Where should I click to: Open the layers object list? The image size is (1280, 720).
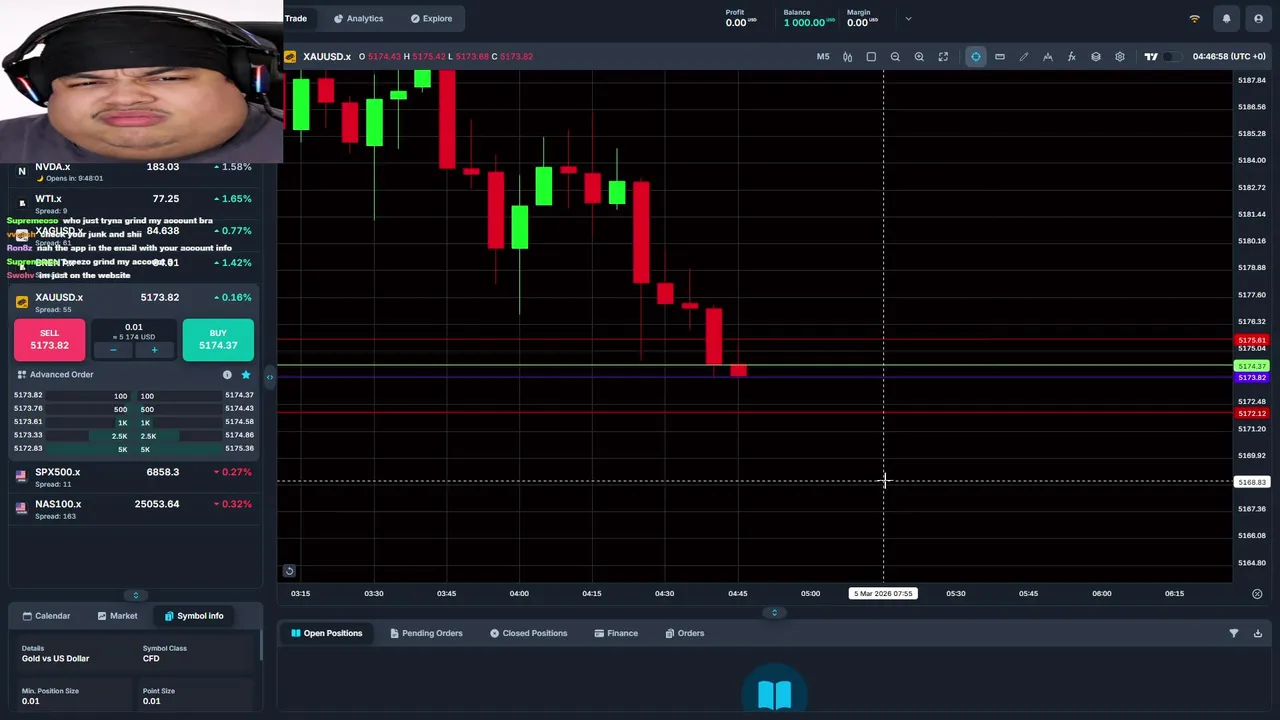1096,57
